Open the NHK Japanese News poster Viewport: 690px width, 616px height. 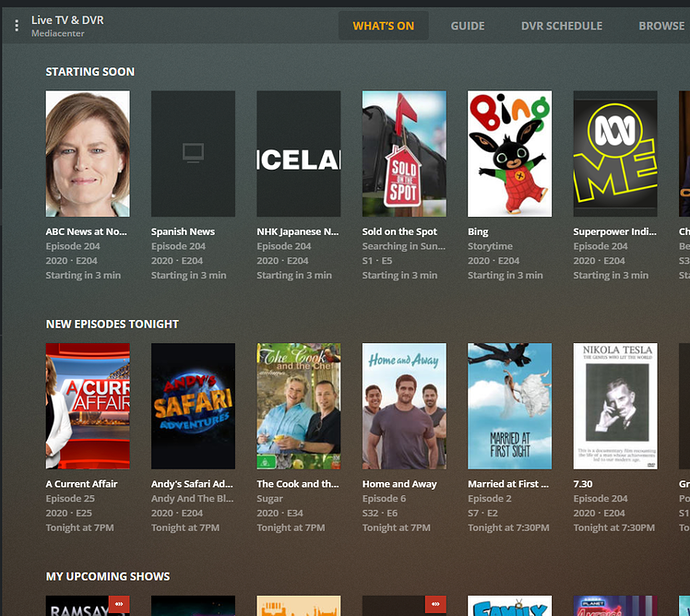tap(299, 154)
